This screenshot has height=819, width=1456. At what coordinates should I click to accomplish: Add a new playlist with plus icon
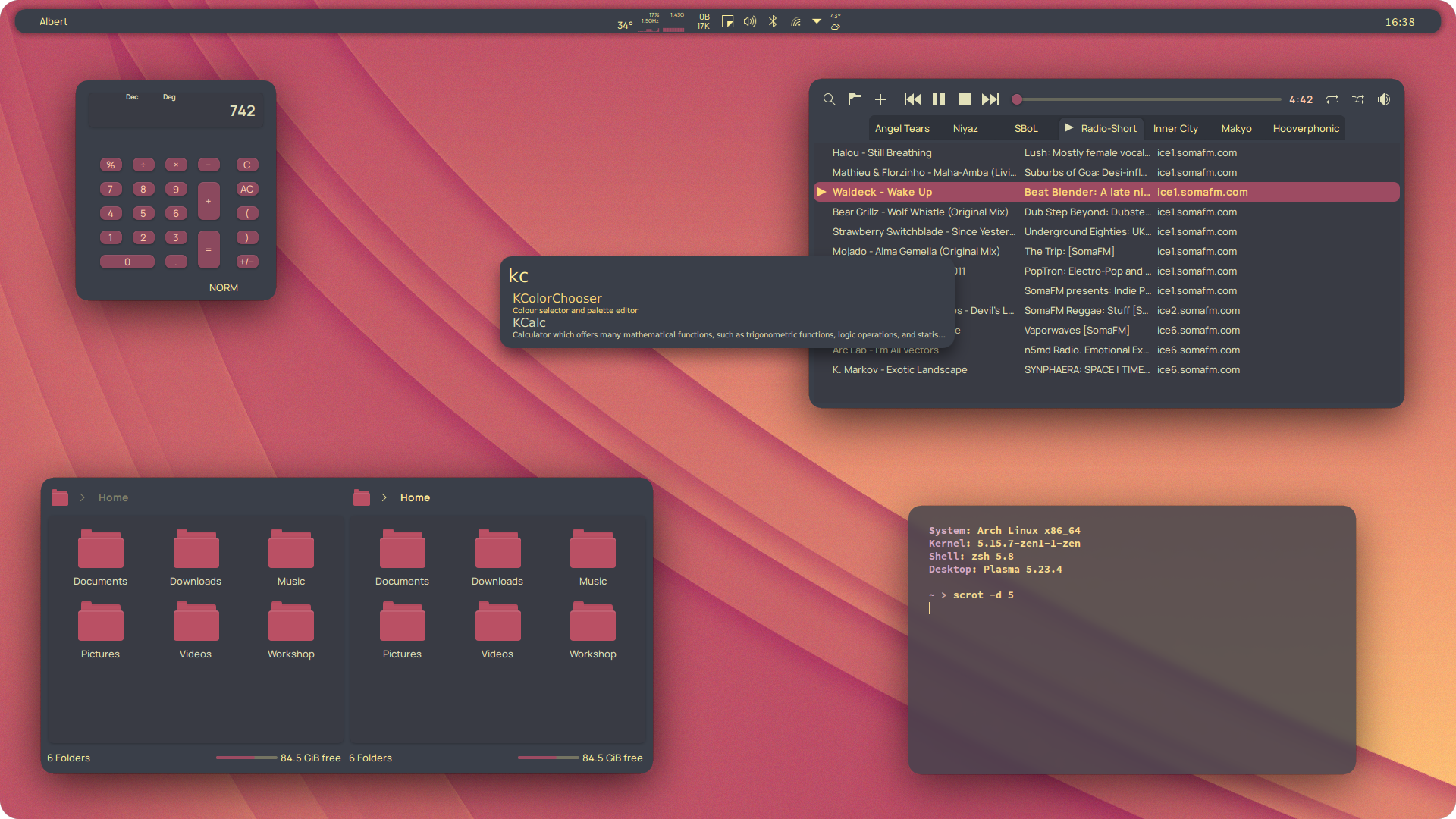[880, 99]
